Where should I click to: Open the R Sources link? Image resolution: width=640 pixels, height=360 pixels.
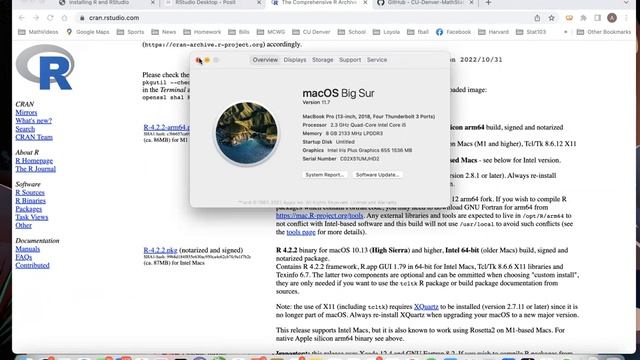tap(30, 193)
